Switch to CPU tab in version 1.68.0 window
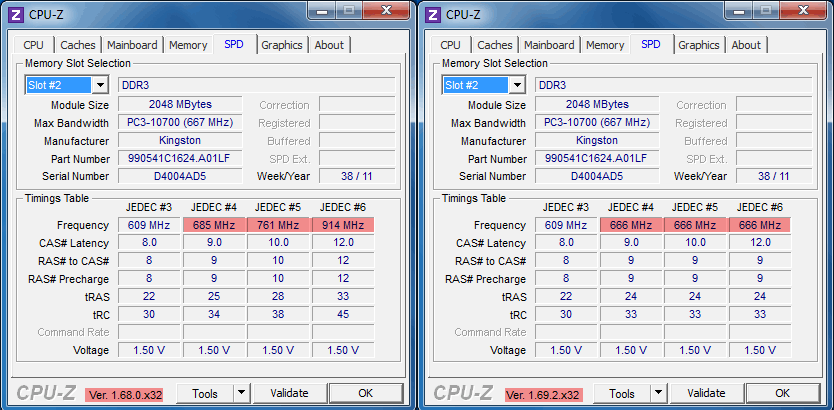834x410 pixels. [x=33, y=45]
